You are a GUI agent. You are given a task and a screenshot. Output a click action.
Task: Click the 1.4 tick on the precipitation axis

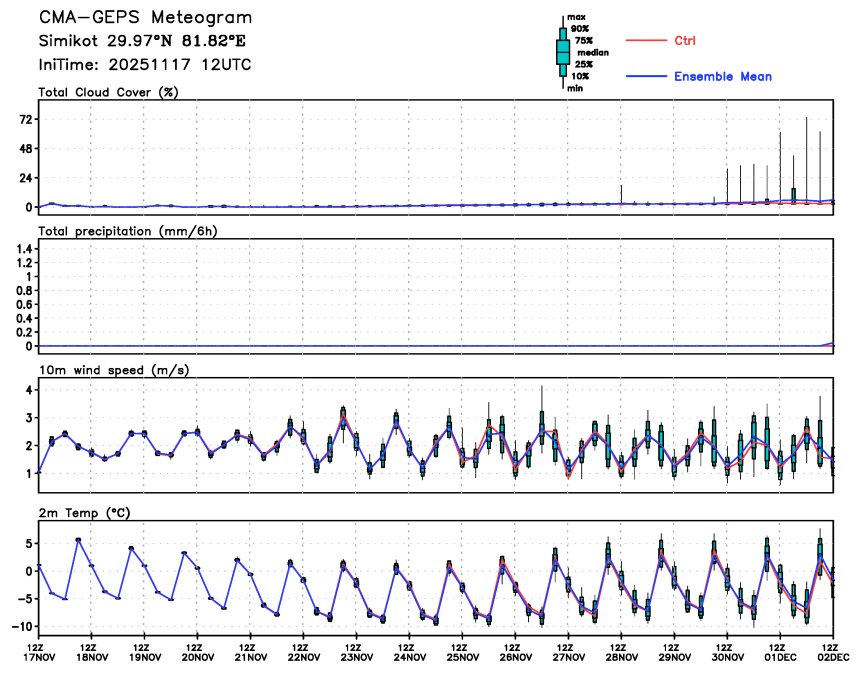24,249
